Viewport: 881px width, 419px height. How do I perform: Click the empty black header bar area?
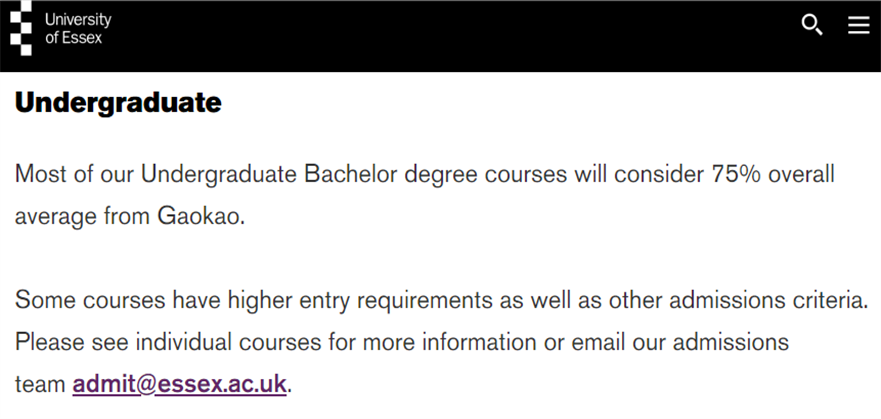449,35
